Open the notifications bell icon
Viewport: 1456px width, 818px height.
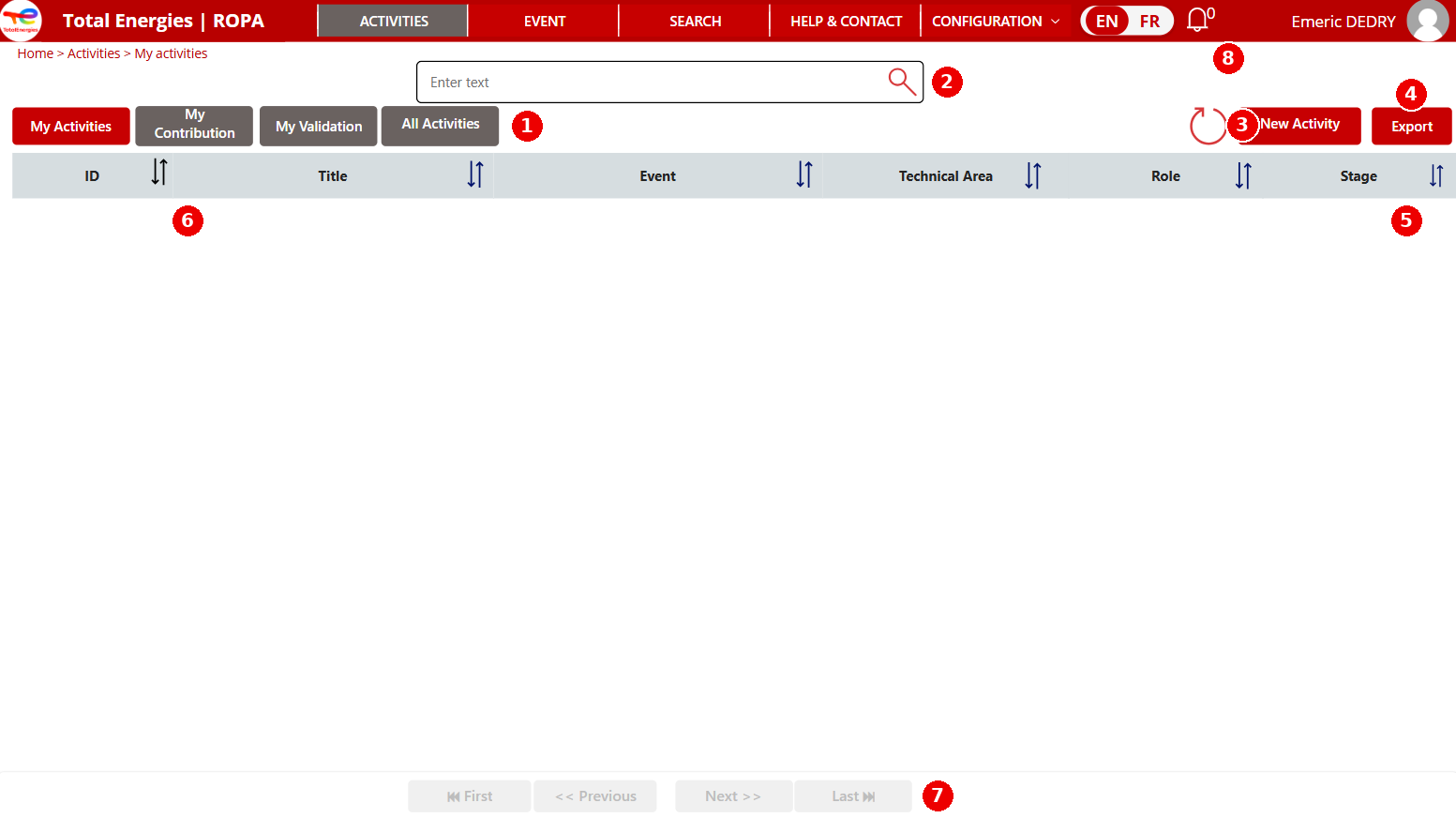[1197, 20]
